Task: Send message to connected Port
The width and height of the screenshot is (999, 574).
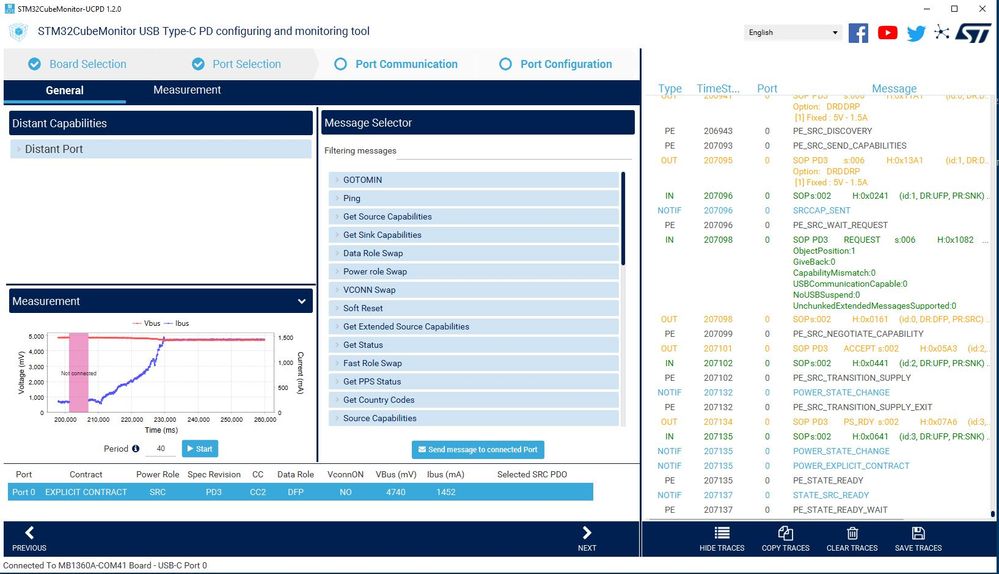Action: point(478,450)
